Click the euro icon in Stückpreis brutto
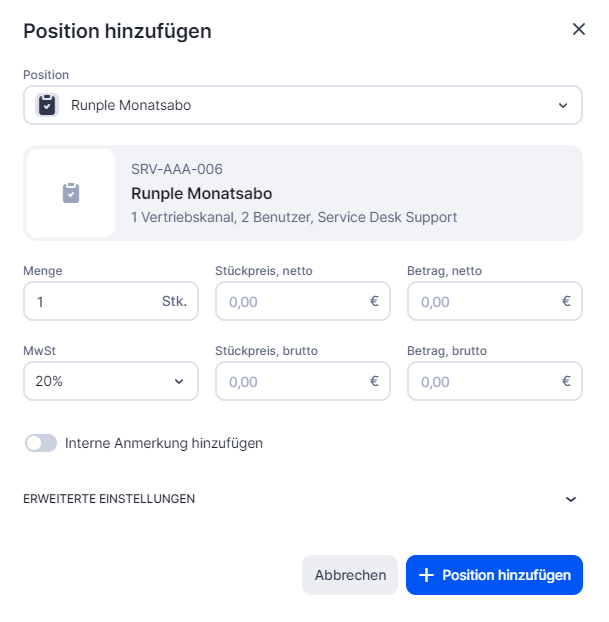 (374, 381)
